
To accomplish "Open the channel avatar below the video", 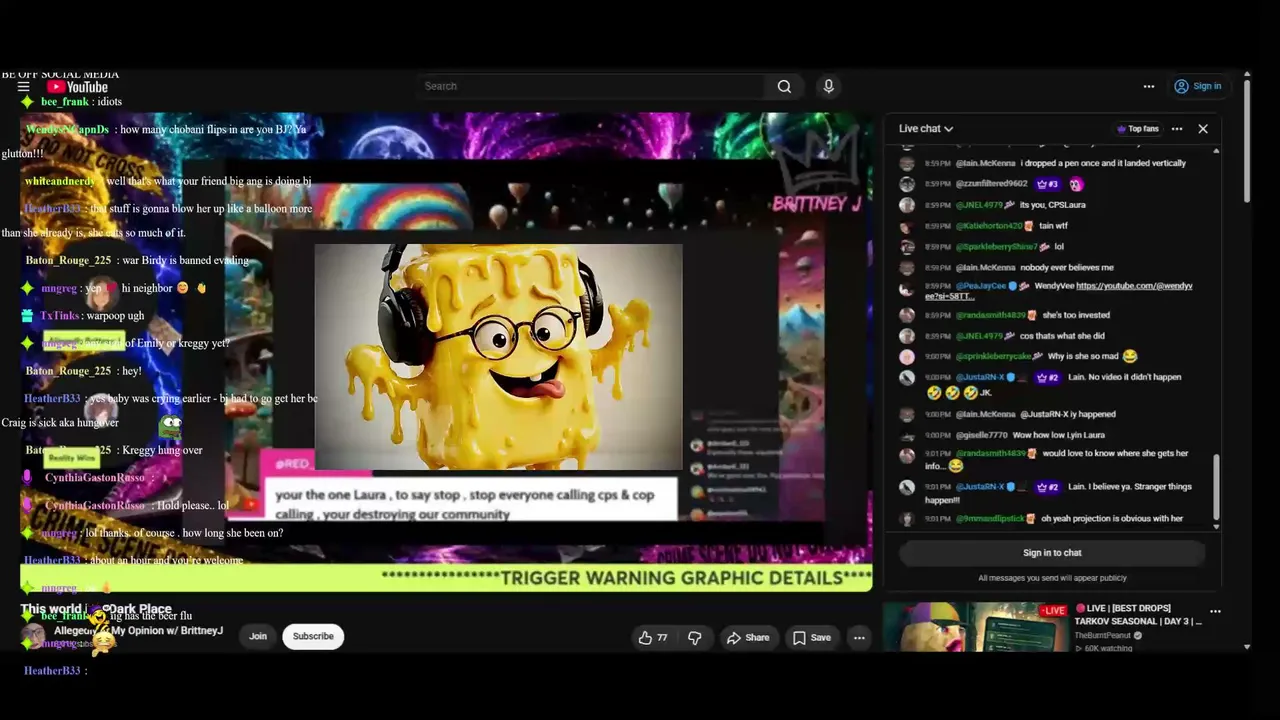I will point(34,635).
